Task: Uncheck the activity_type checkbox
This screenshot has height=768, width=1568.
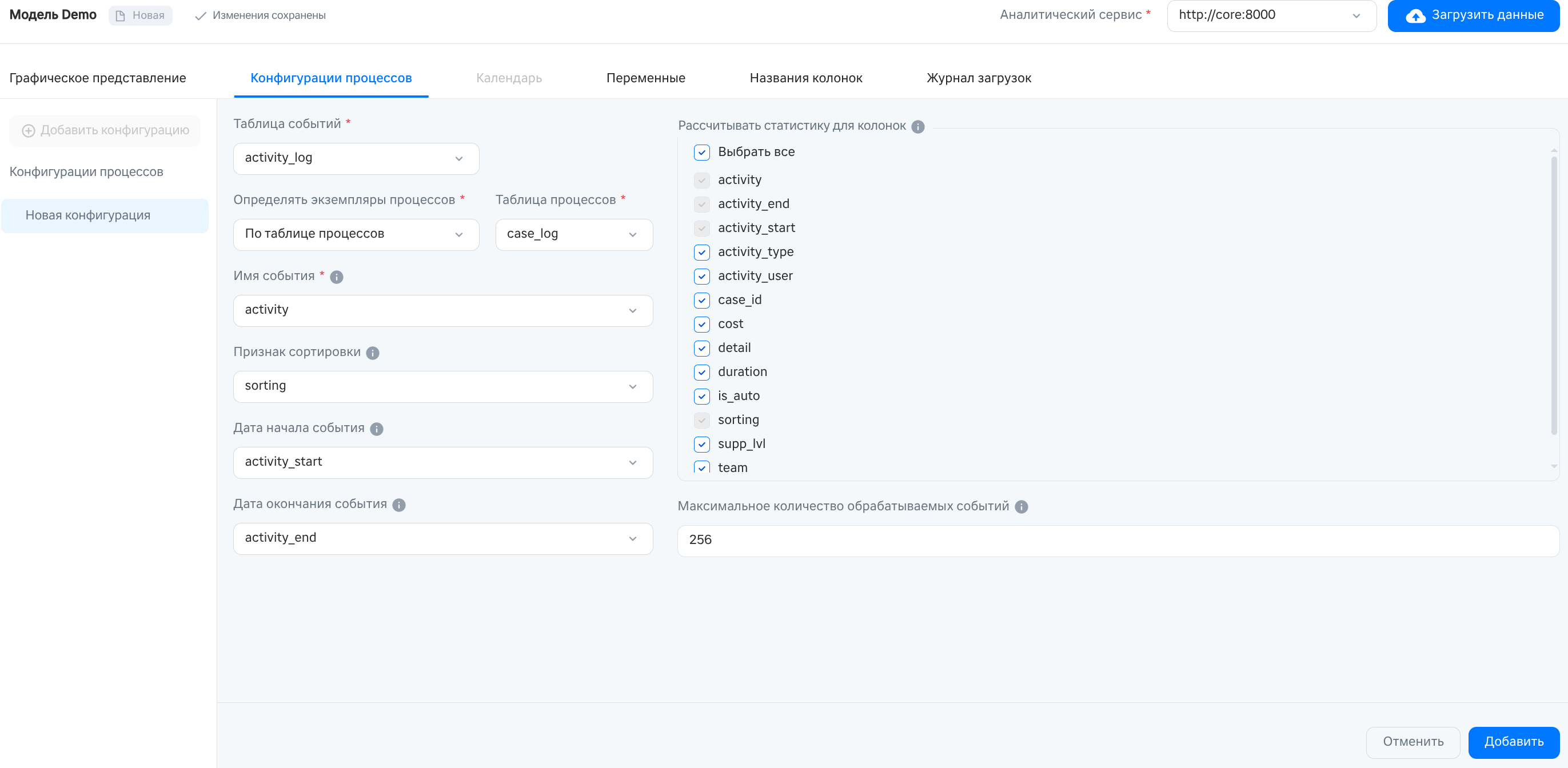Action: coord(702,252)
